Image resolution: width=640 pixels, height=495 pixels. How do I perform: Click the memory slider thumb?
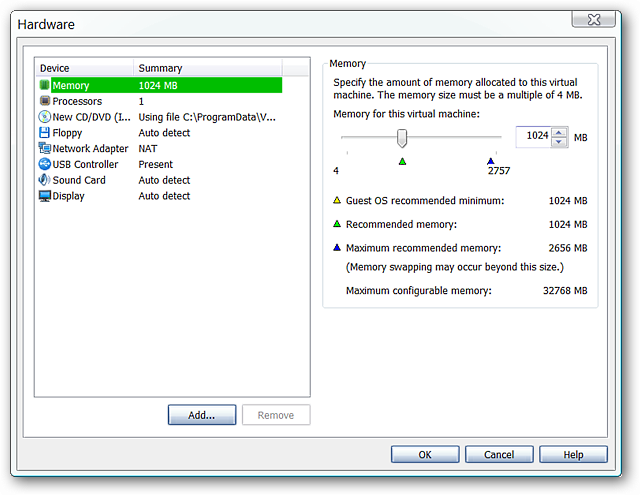click(x=402, y=138)
